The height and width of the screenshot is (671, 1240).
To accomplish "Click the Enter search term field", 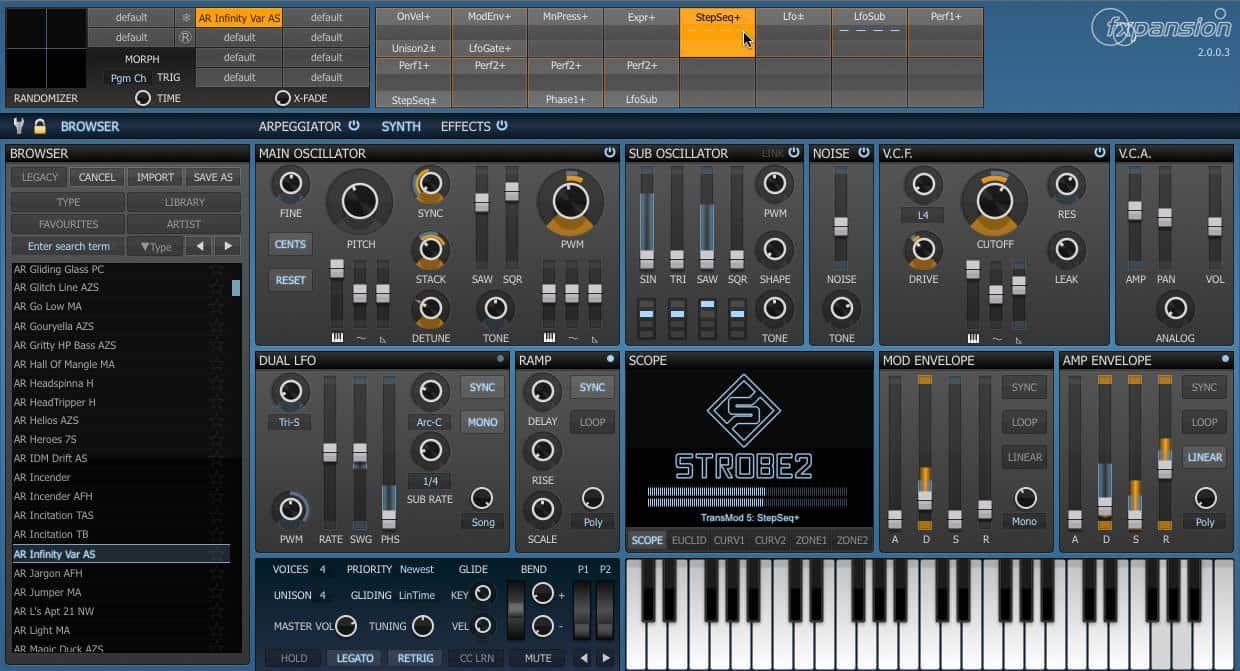I will tap(69, 247).
